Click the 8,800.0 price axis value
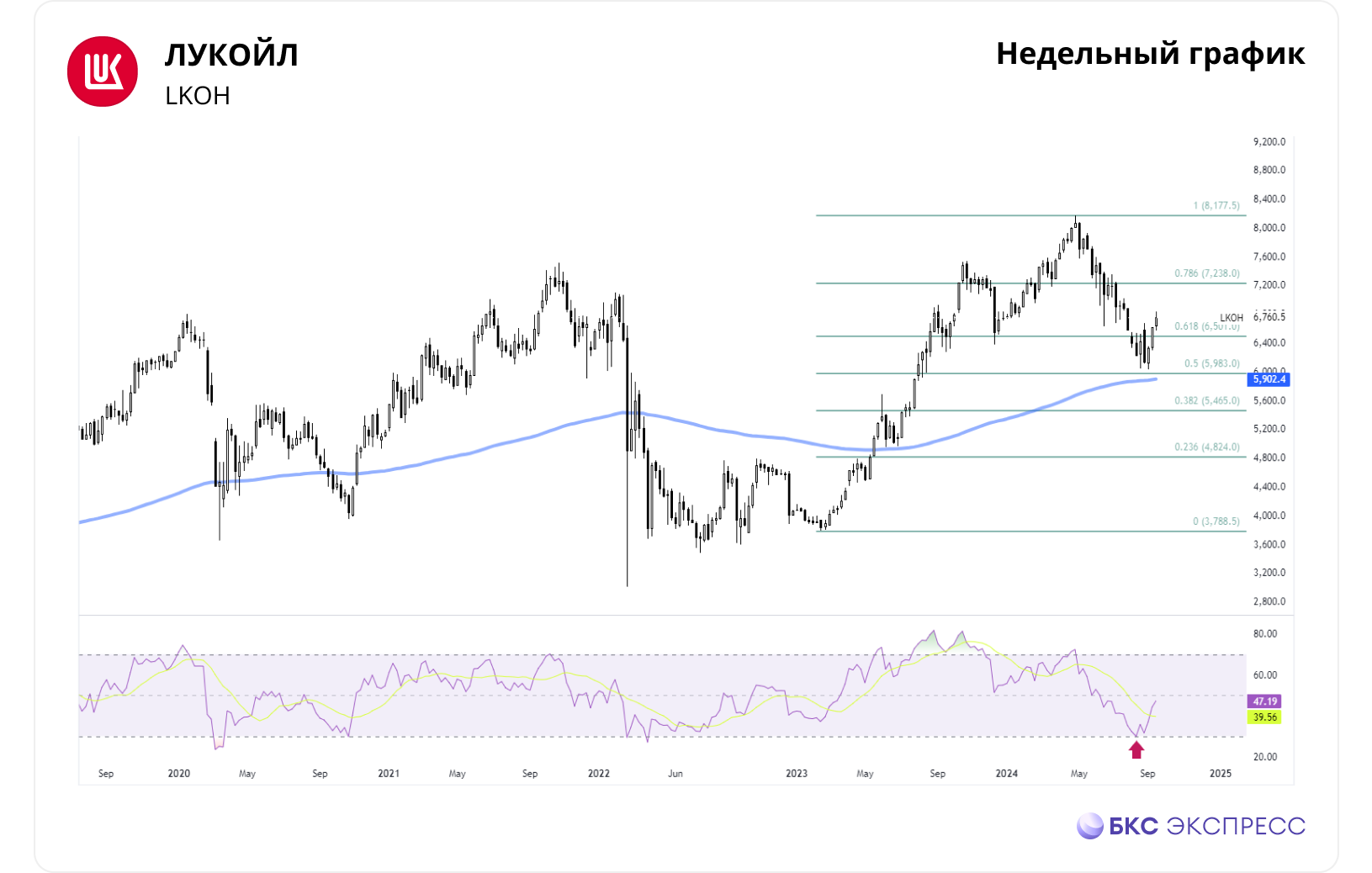Screen dimensions: 1372x873 [1269, 170]
